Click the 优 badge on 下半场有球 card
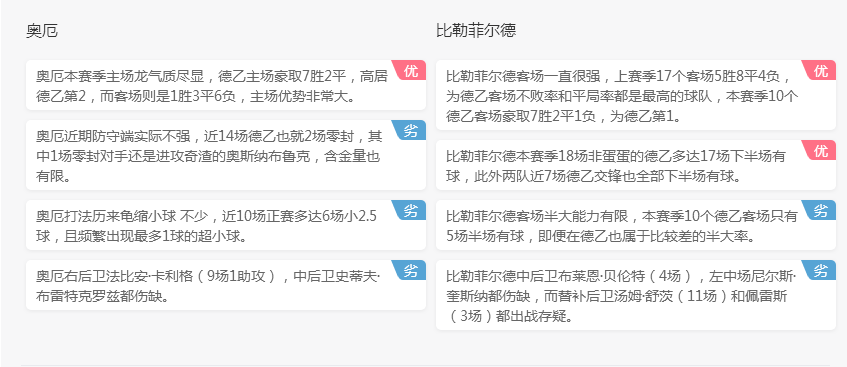This screenshot has width=847, height=367. [x=821, y=150]
